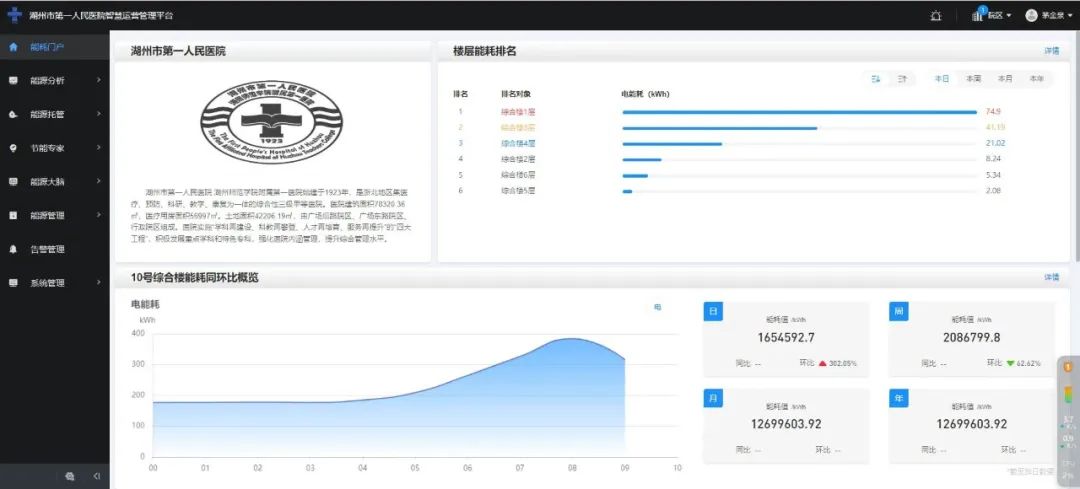
Task: Click 综合楼4层 ranking entry
Action: pyautogui.click(x=518, y=143)
